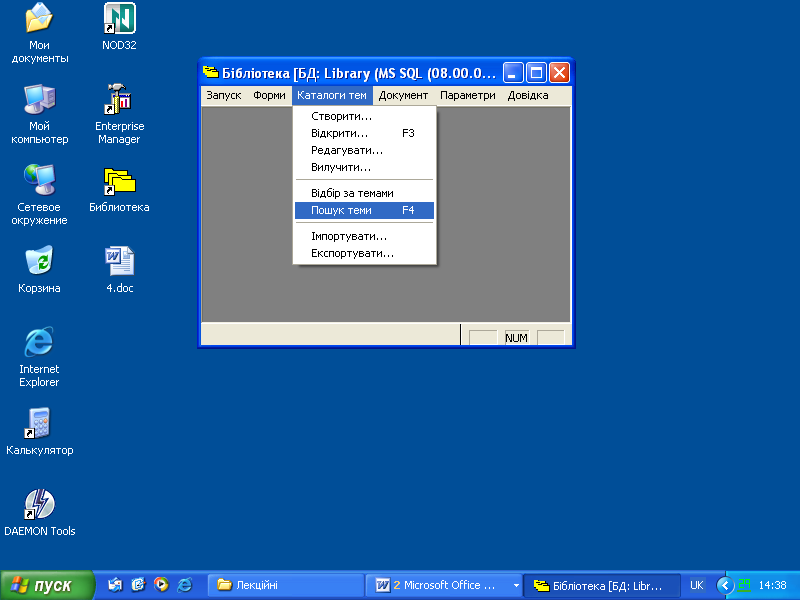Open the Документ menu
This screenshot has width=800, height=600.
403,95
